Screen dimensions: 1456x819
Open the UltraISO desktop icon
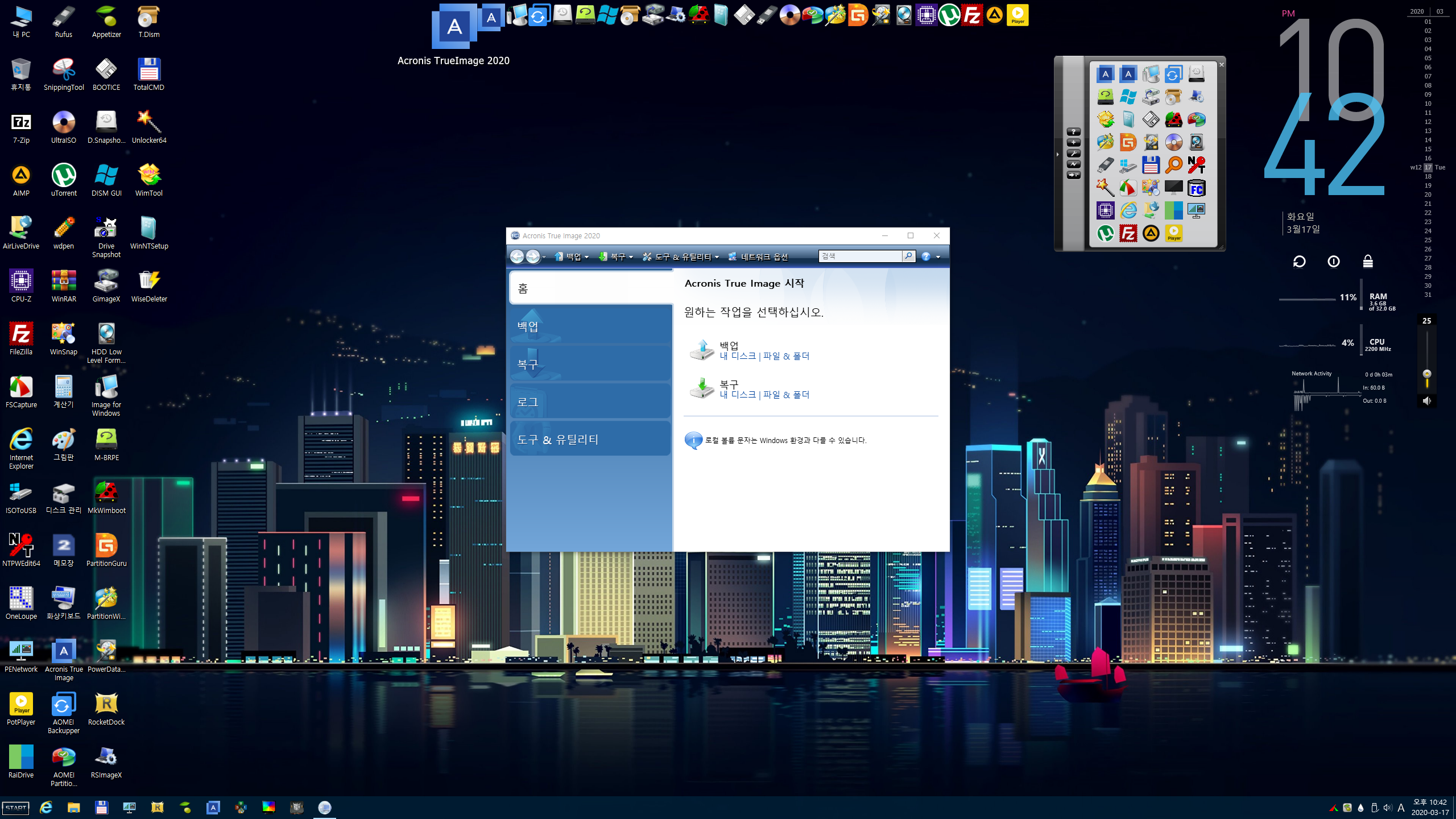click(x=64, y=127)
